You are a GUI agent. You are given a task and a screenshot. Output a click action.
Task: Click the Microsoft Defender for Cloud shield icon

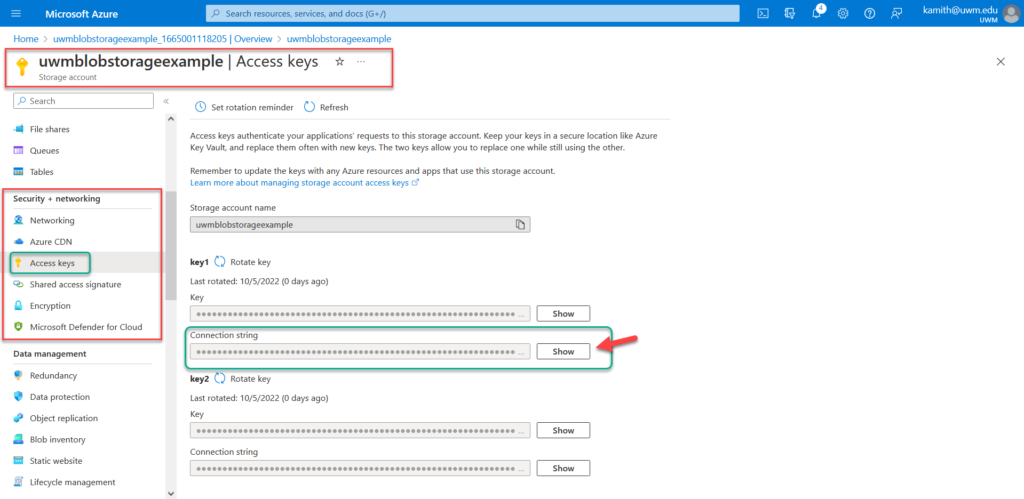coord(19,327)
